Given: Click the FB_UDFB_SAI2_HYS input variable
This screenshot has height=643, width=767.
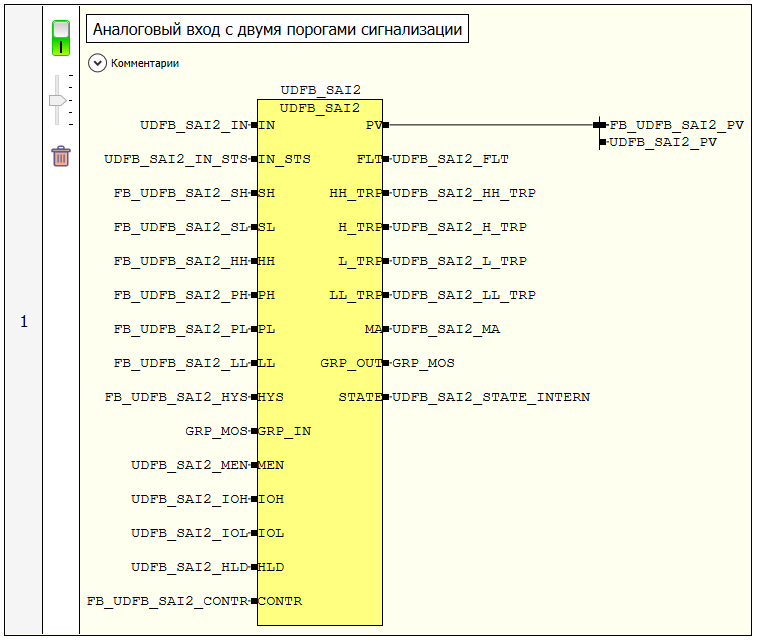Looking at the screenshot, I should 176,397.
